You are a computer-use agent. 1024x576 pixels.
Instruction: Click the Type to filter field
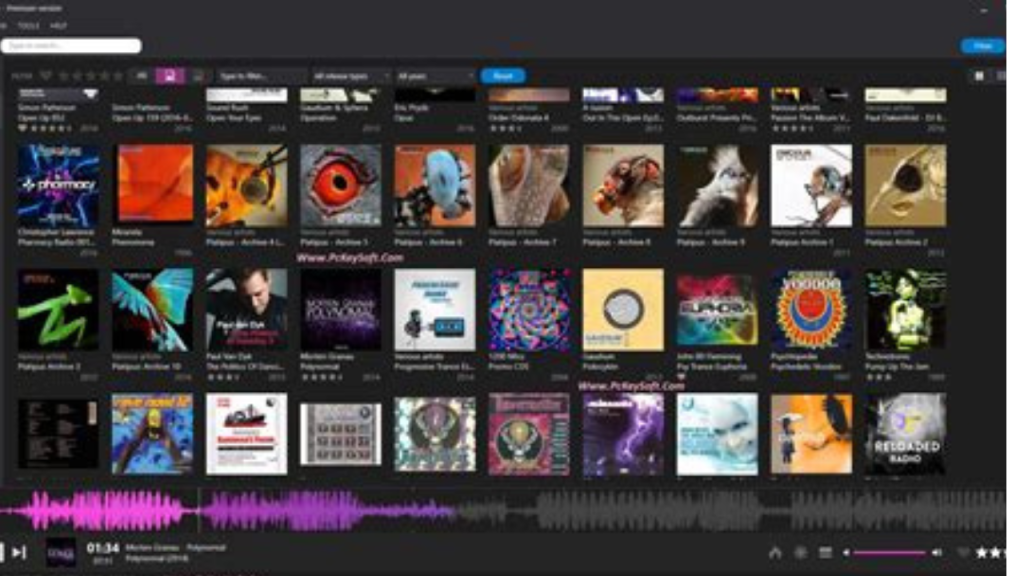click(x=261, y=76)
